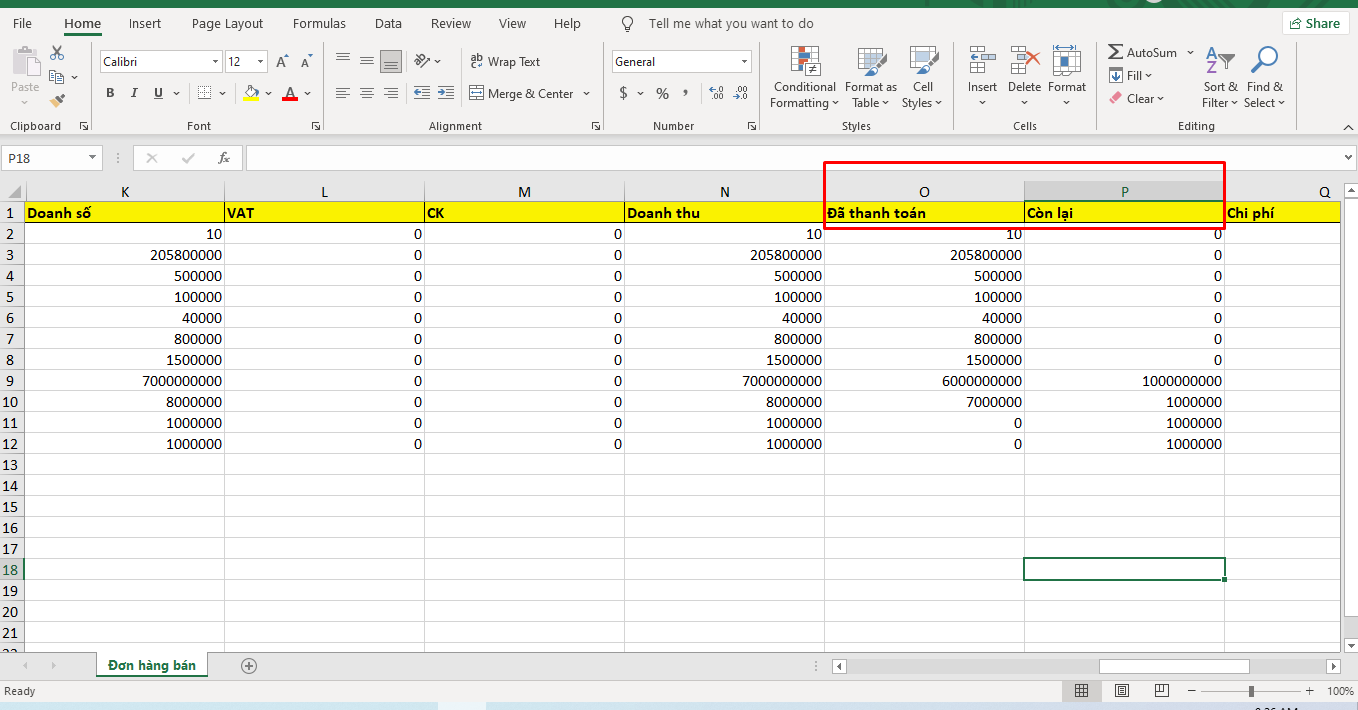Expand the General number format dropdown
This screenshot has height=710, width=1358.
pyautogui.click(x=744, y=62)
